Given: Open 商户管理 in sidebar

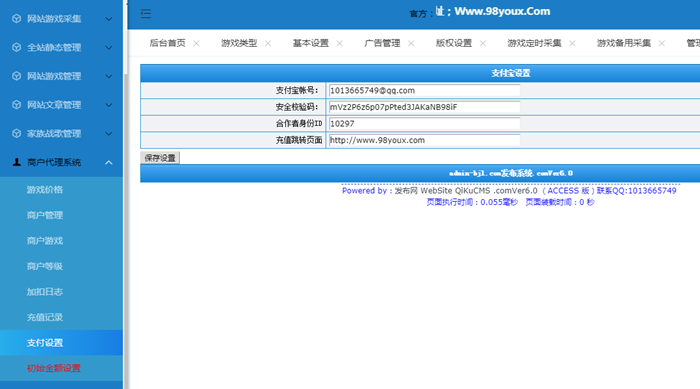Looking at the screenshot, I should [45, 215].
